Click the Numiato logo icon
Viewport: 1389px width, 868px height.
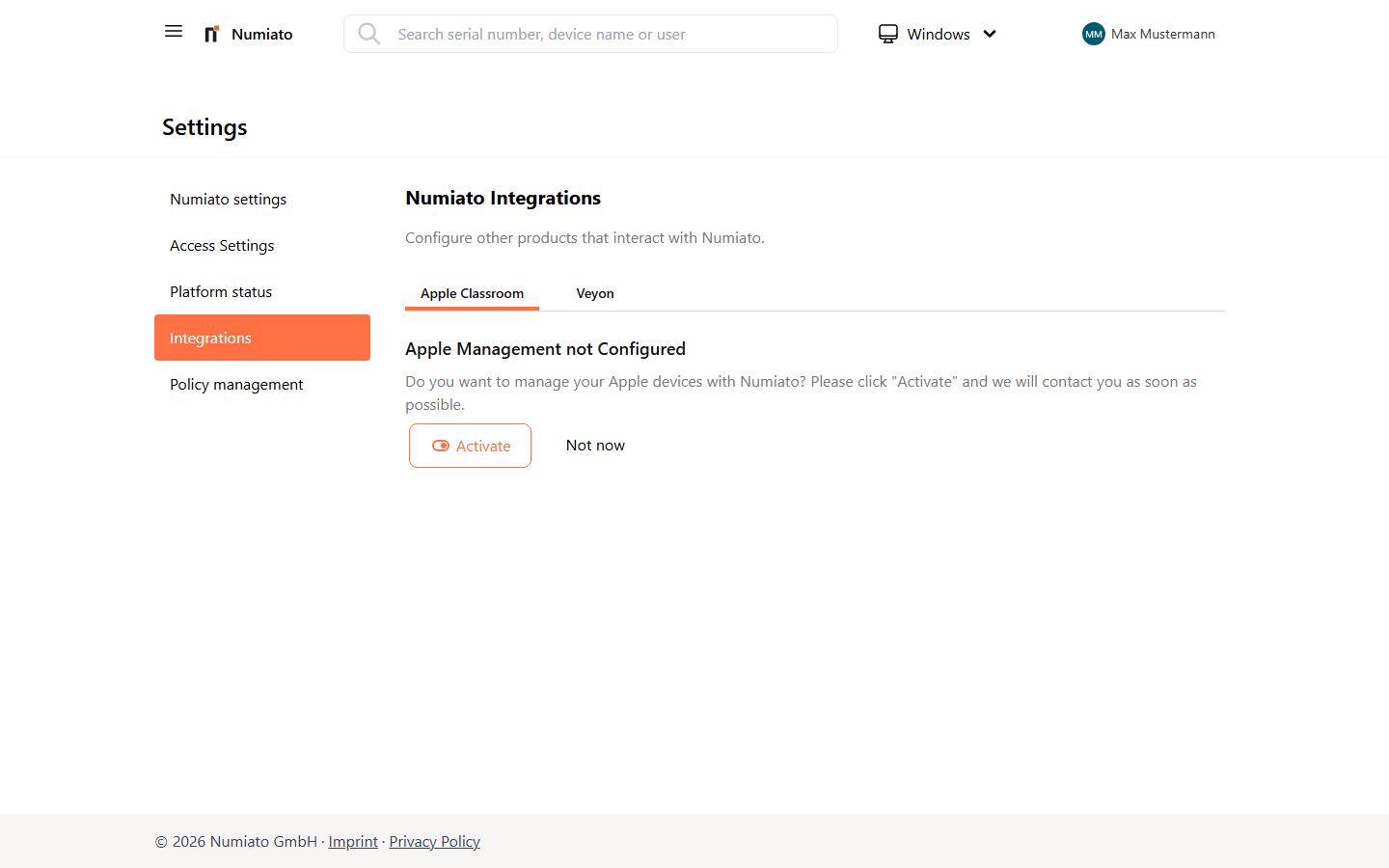[x=211, y=33]
